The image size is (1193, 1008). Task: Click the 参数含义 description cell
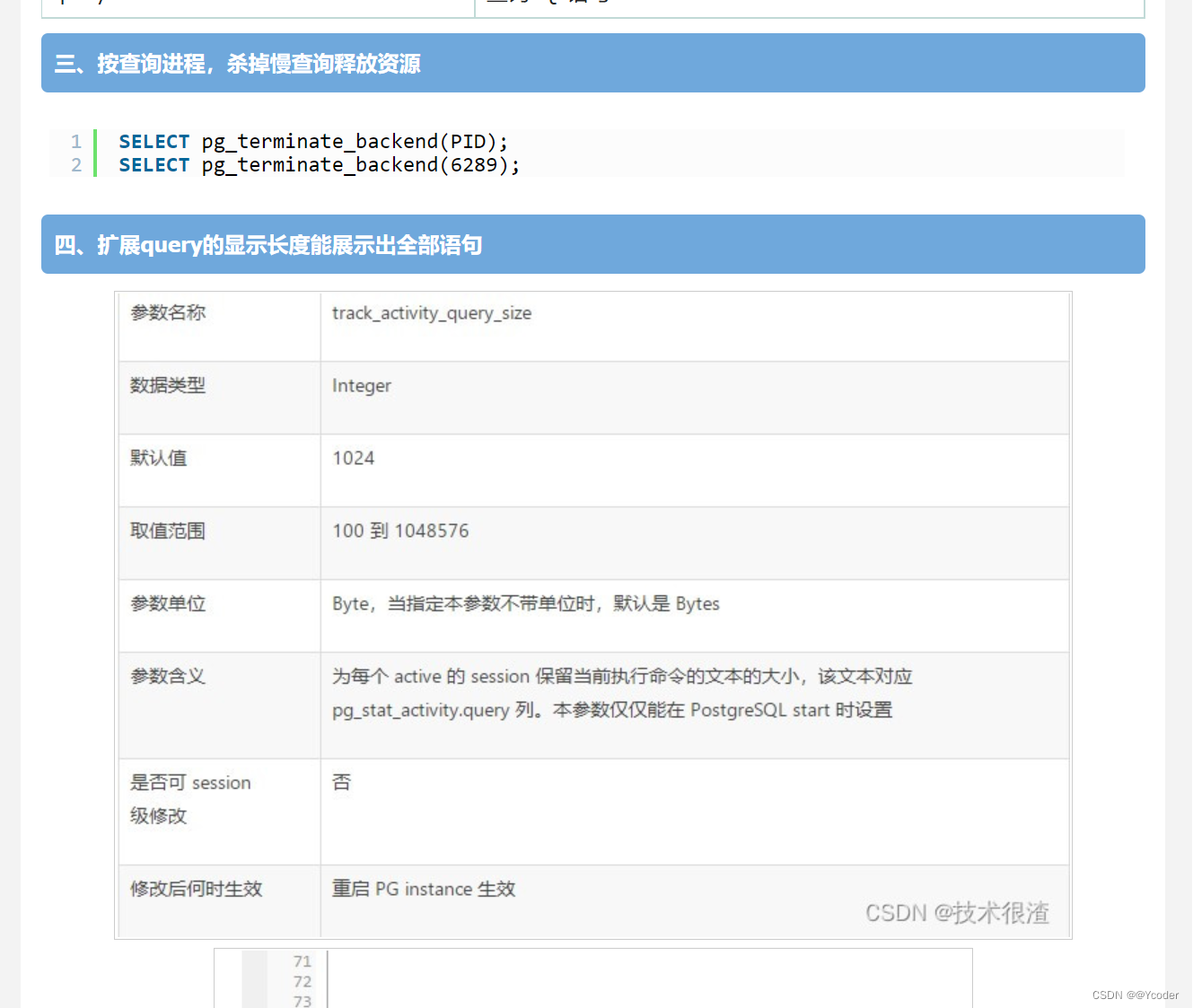coord(622,693)
